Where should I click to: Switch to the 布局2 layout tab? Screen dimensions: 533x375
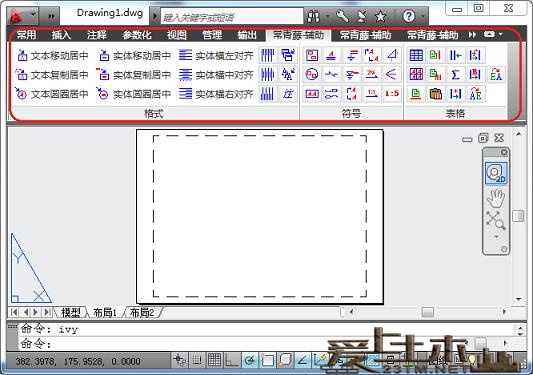(142, 312)
